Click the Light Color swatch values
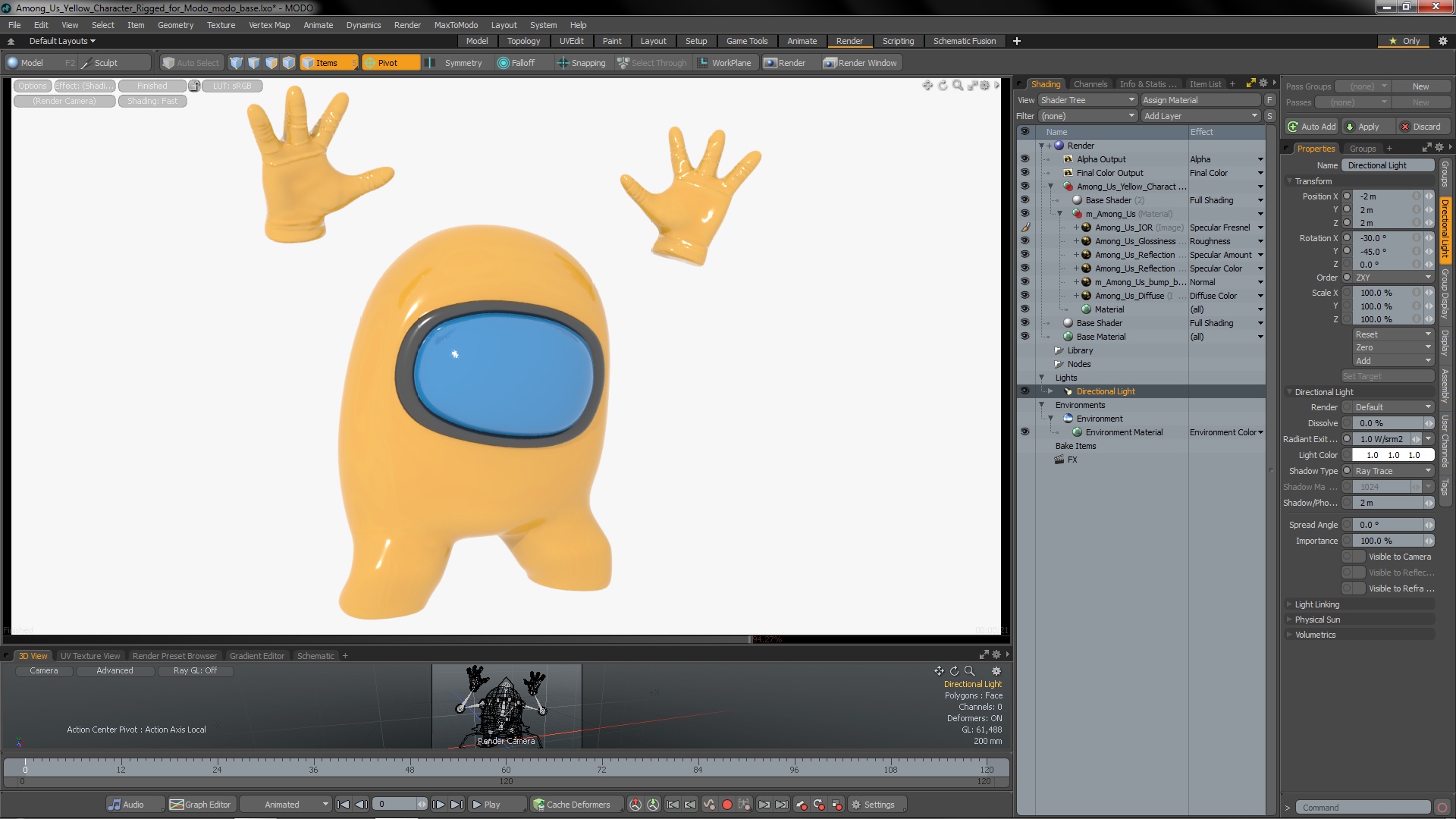This screenshot has width=1456, height=819. 1392,455
